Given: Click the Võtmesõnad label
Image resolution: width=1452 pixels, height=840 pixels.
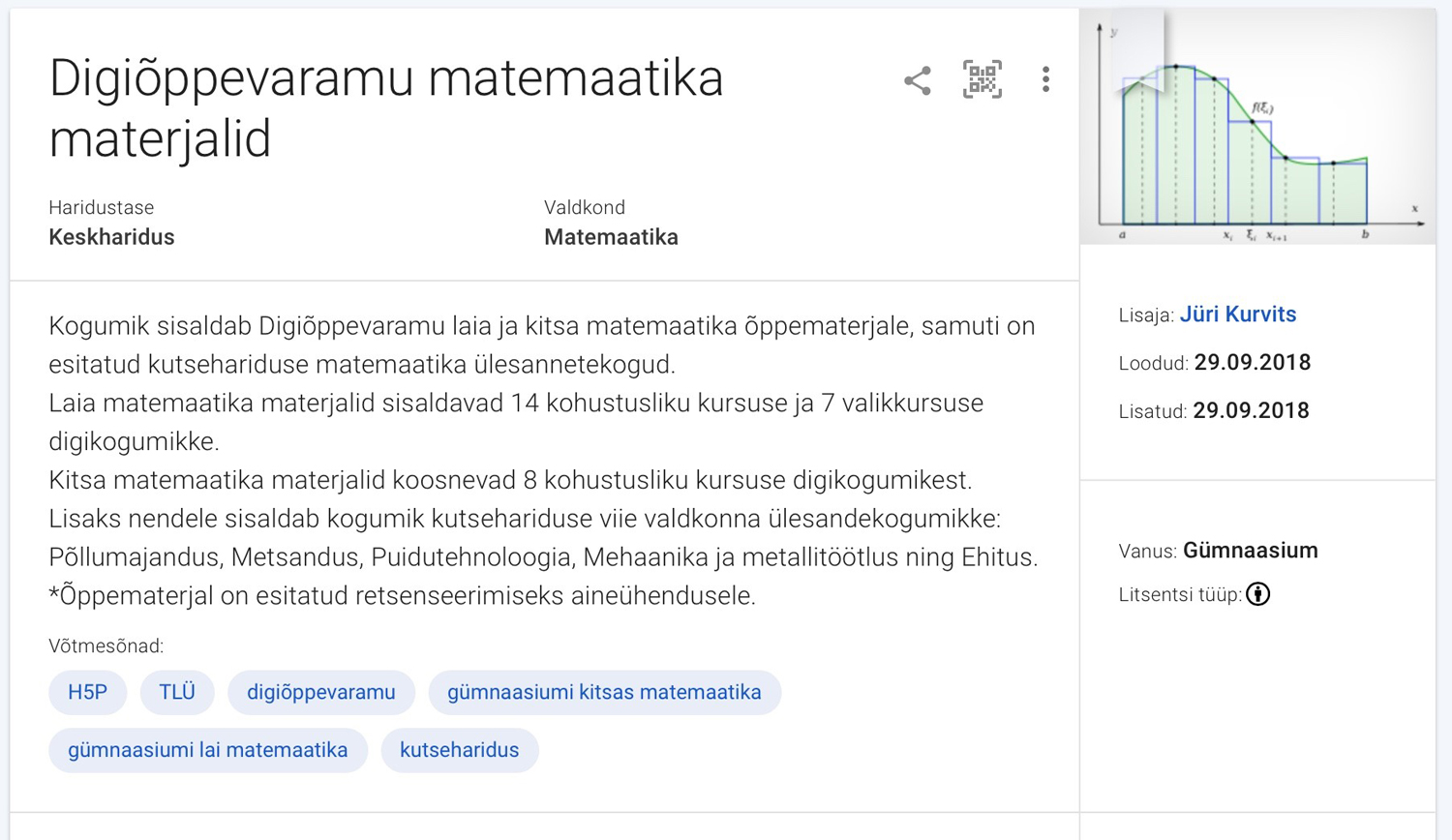Looking at the screenshot, I should coord(106,645).
